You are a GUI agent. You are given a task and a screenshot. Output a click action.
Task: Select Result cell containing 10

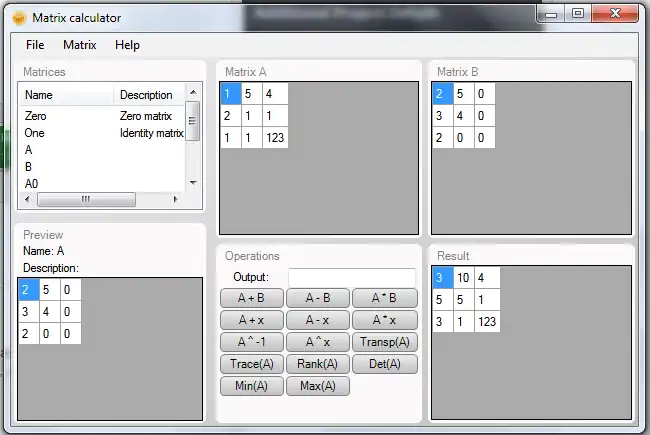click(464, 278)
